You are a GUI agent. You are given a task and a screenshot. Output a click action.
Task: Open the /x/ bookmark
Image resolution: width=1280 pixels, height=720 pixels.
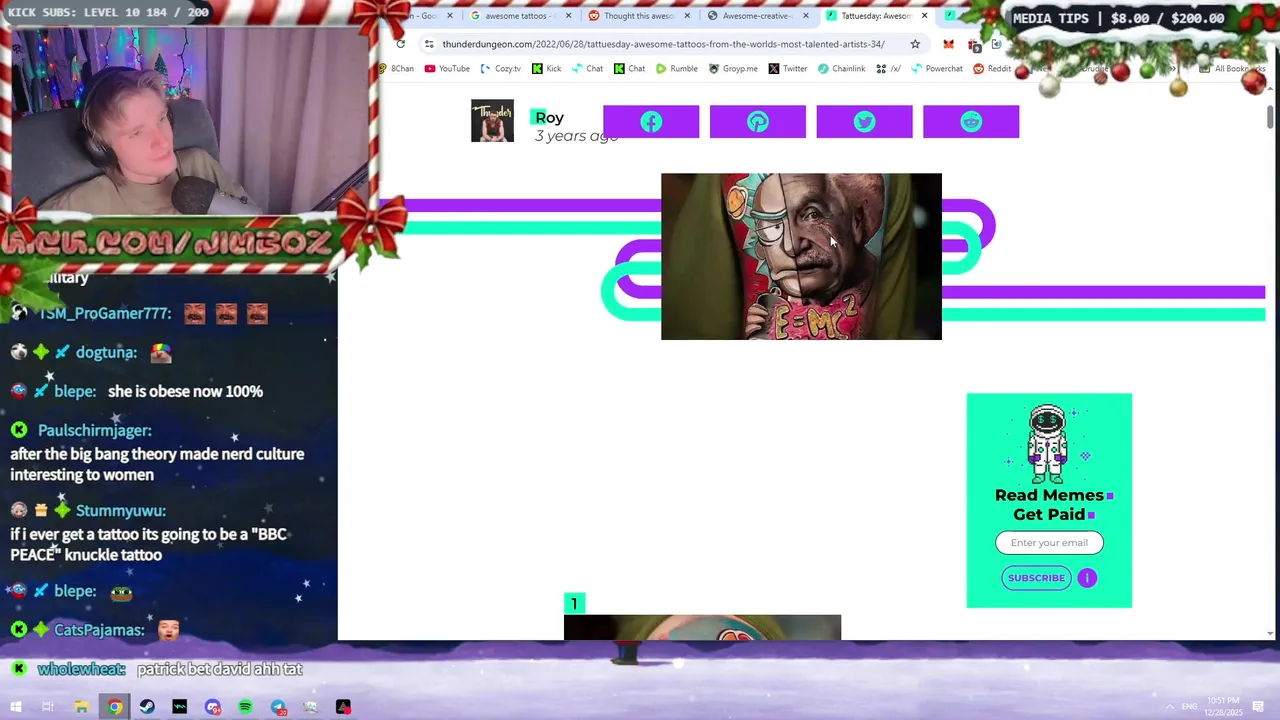pyautogui.click(x=888, y=69)
